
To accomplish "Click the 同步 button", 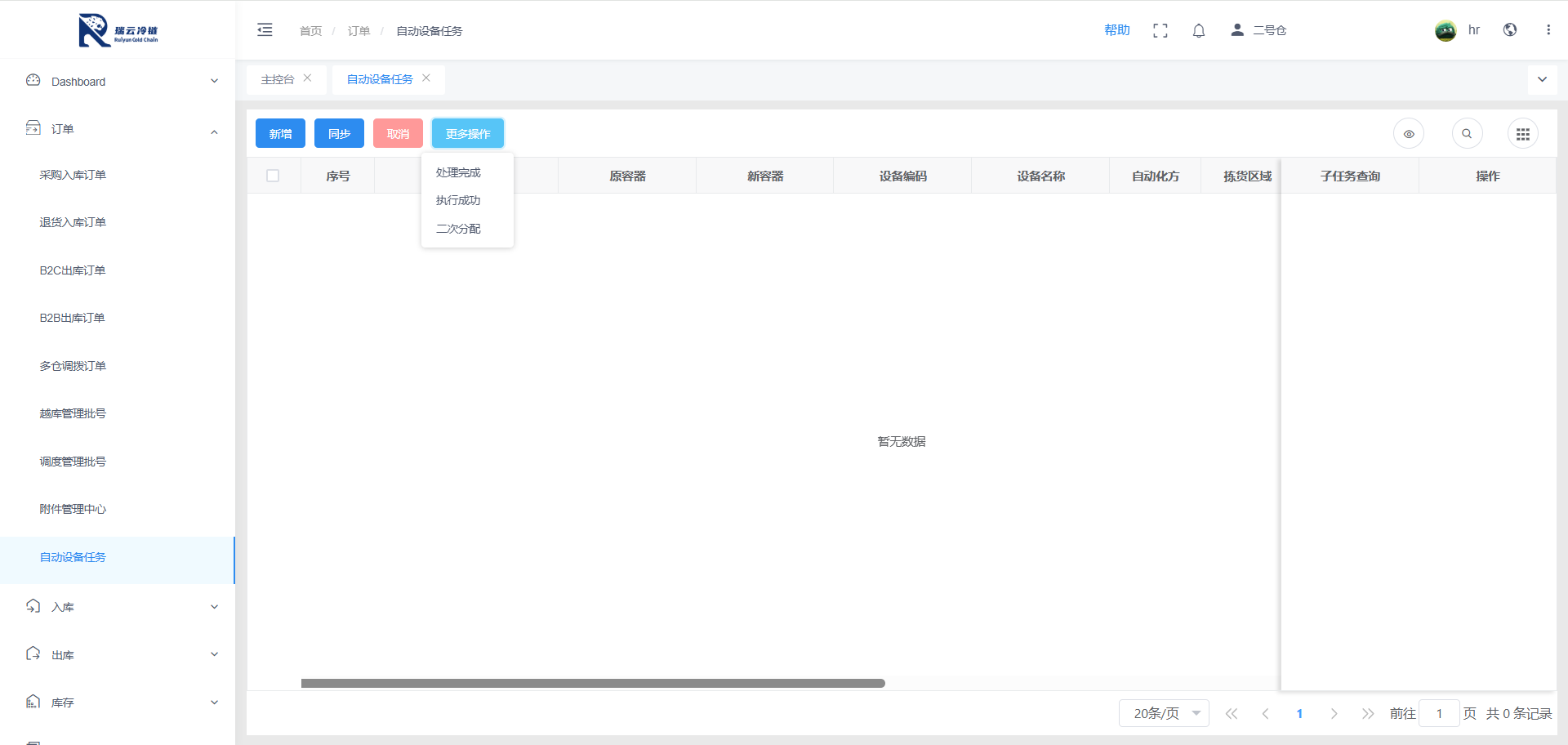I will point(339,133).
